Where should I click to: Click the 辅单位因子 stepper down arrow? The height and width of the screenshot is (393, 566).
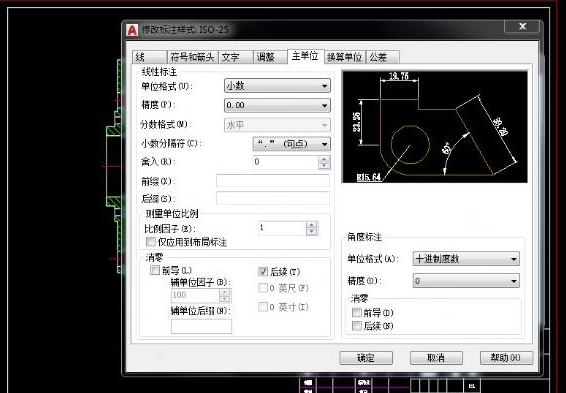pos(225,299)
